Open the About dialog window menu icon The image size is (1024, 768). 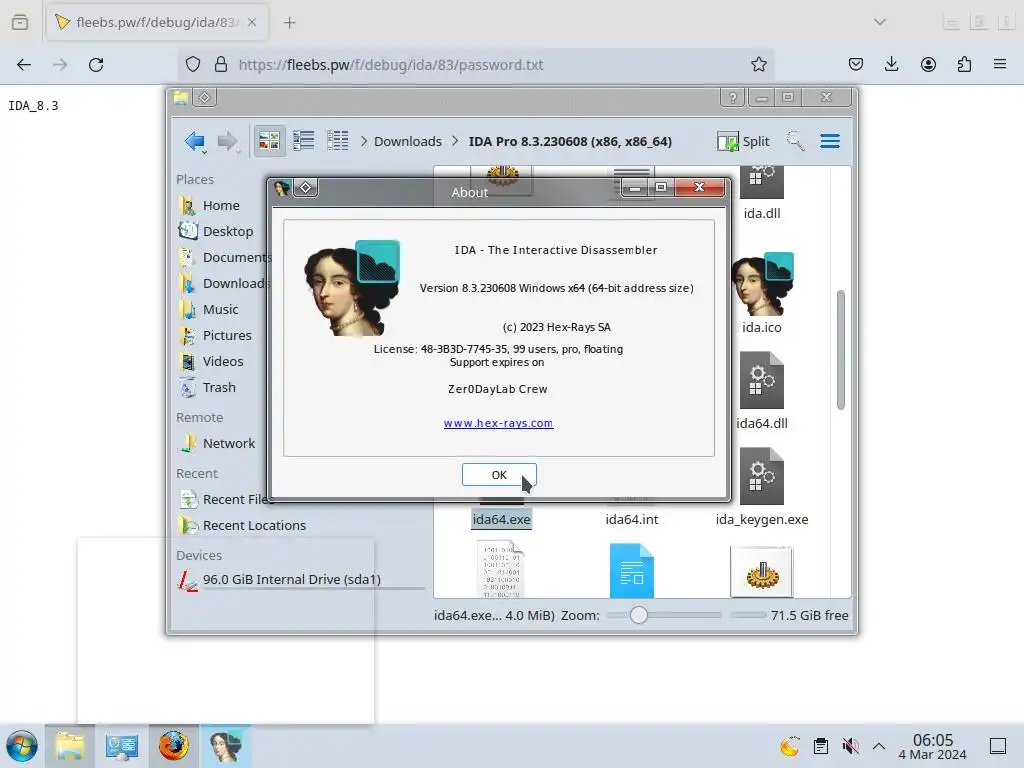click(x=282, y=188)
